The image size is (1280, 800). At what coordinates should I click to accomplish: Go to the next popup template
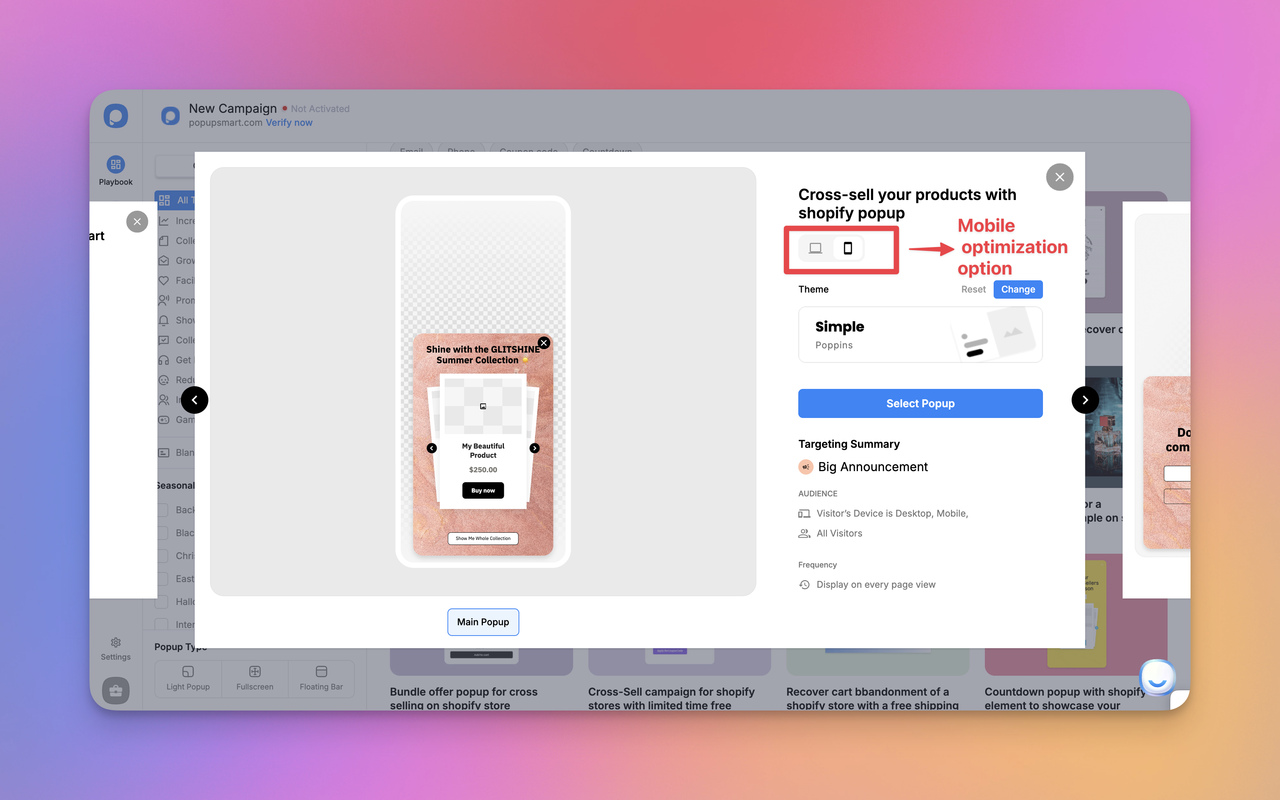click(1085, 400)
